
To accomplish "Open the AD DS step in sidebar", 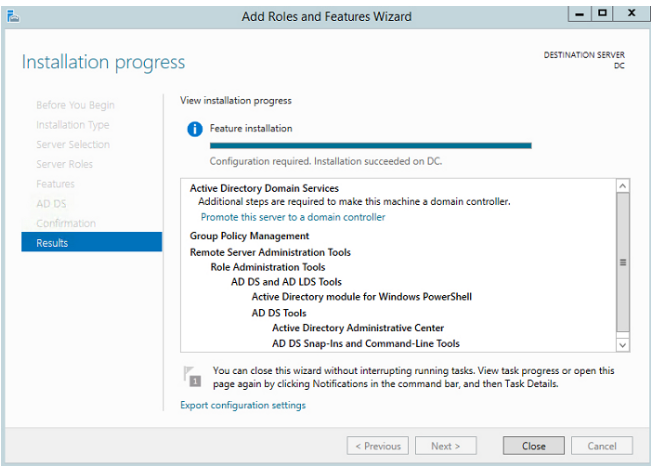I will pos(51,204).
